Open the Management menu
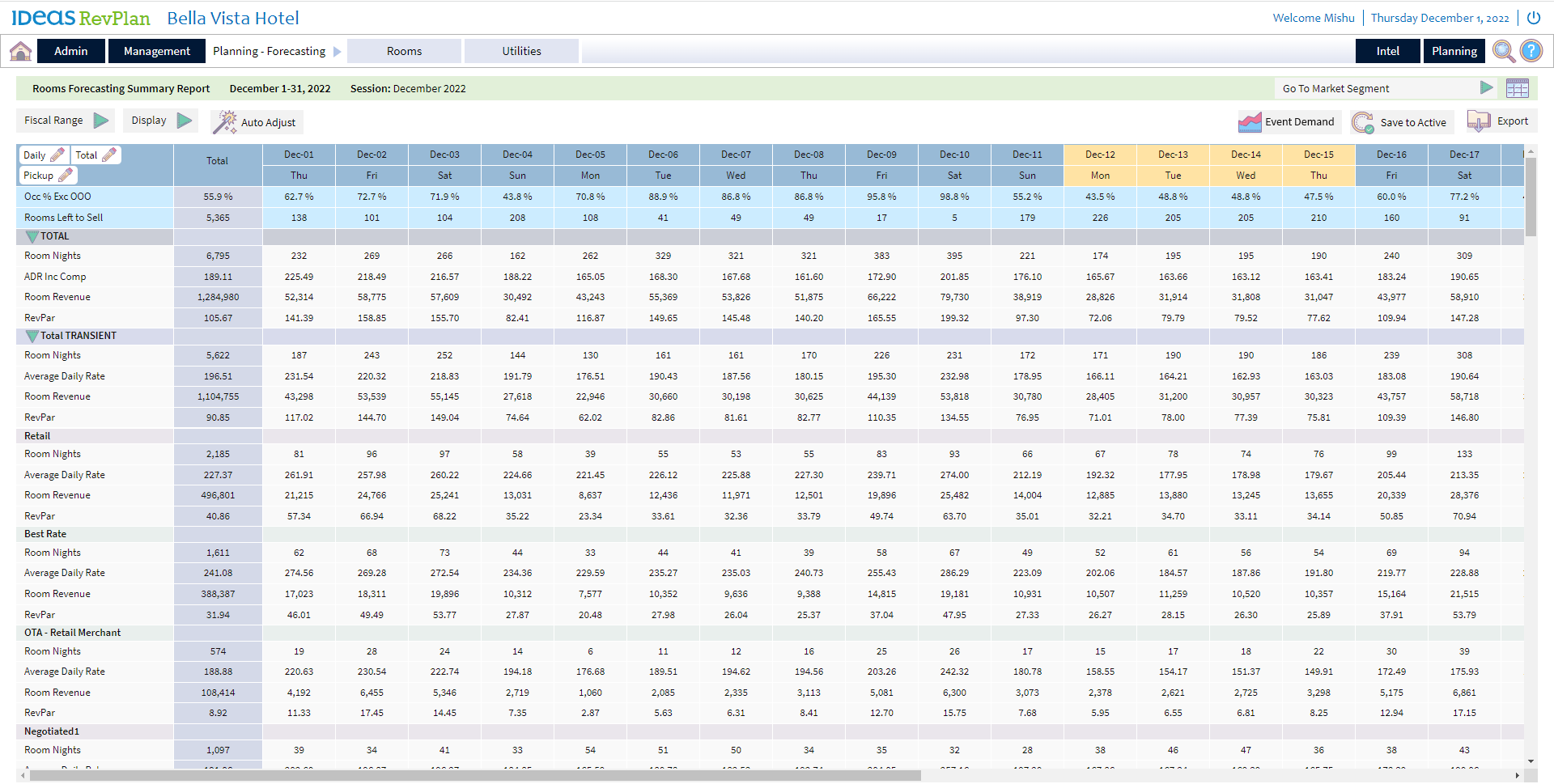This screenshot has height=784, width=1554. coord(156,51)
